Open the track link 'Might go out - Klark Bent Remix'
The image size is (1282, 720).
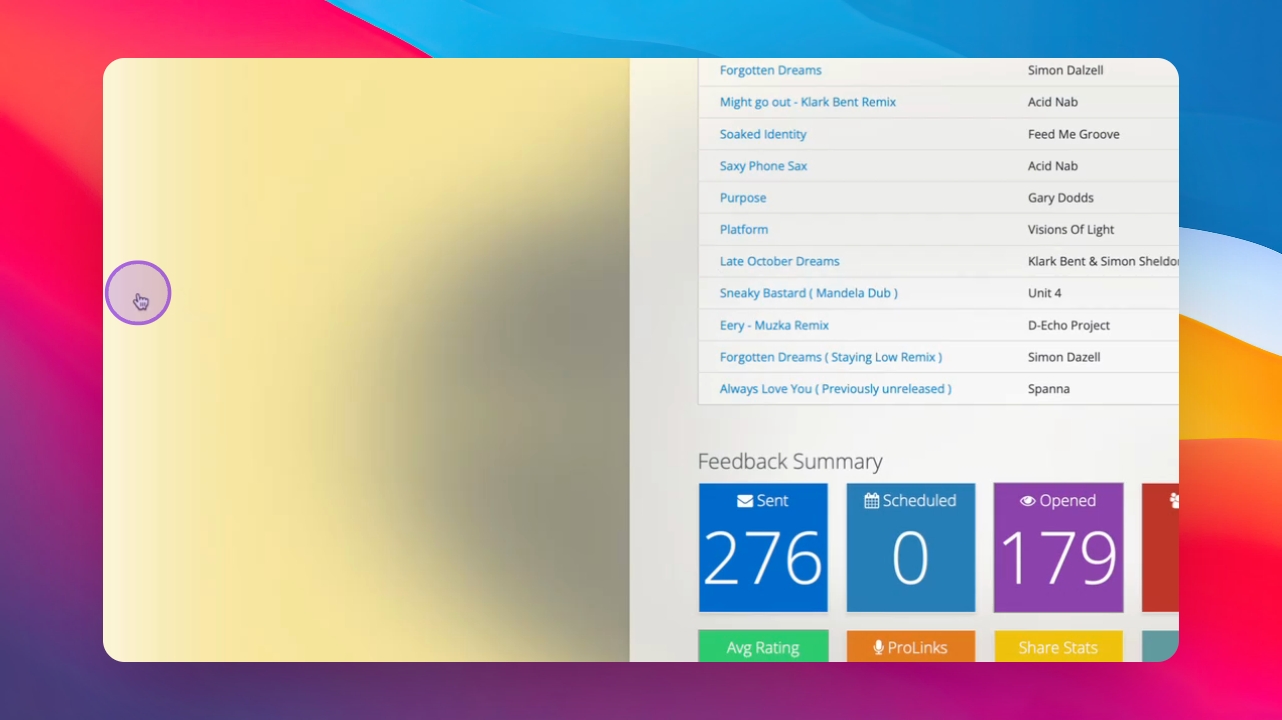808,102
